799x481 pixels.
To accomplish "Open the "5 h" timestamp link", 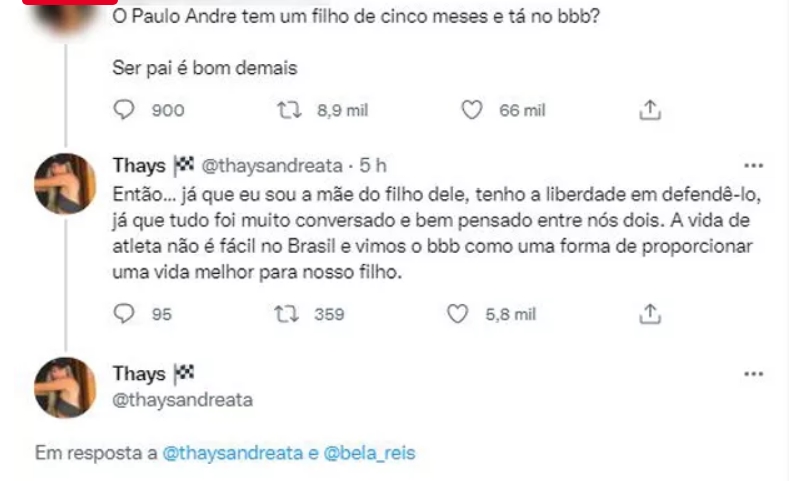I will coord(373,166).
